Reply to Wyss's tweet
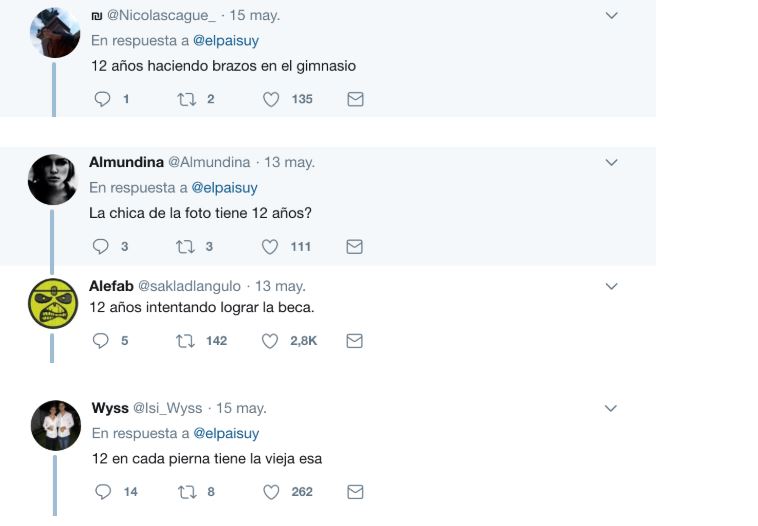Viewport: 758px width, 526px height. pyautogui.click(x=103, y=491)
